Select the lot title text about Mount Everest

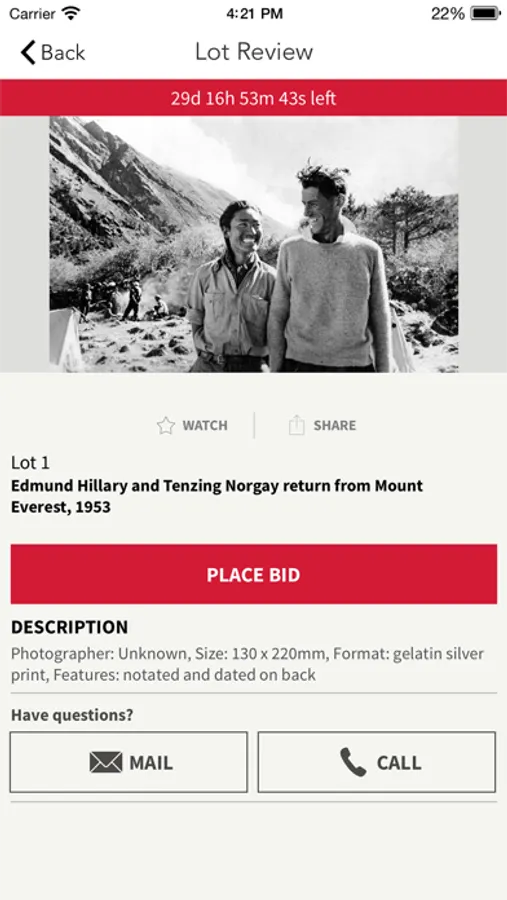tap(217, 496)
